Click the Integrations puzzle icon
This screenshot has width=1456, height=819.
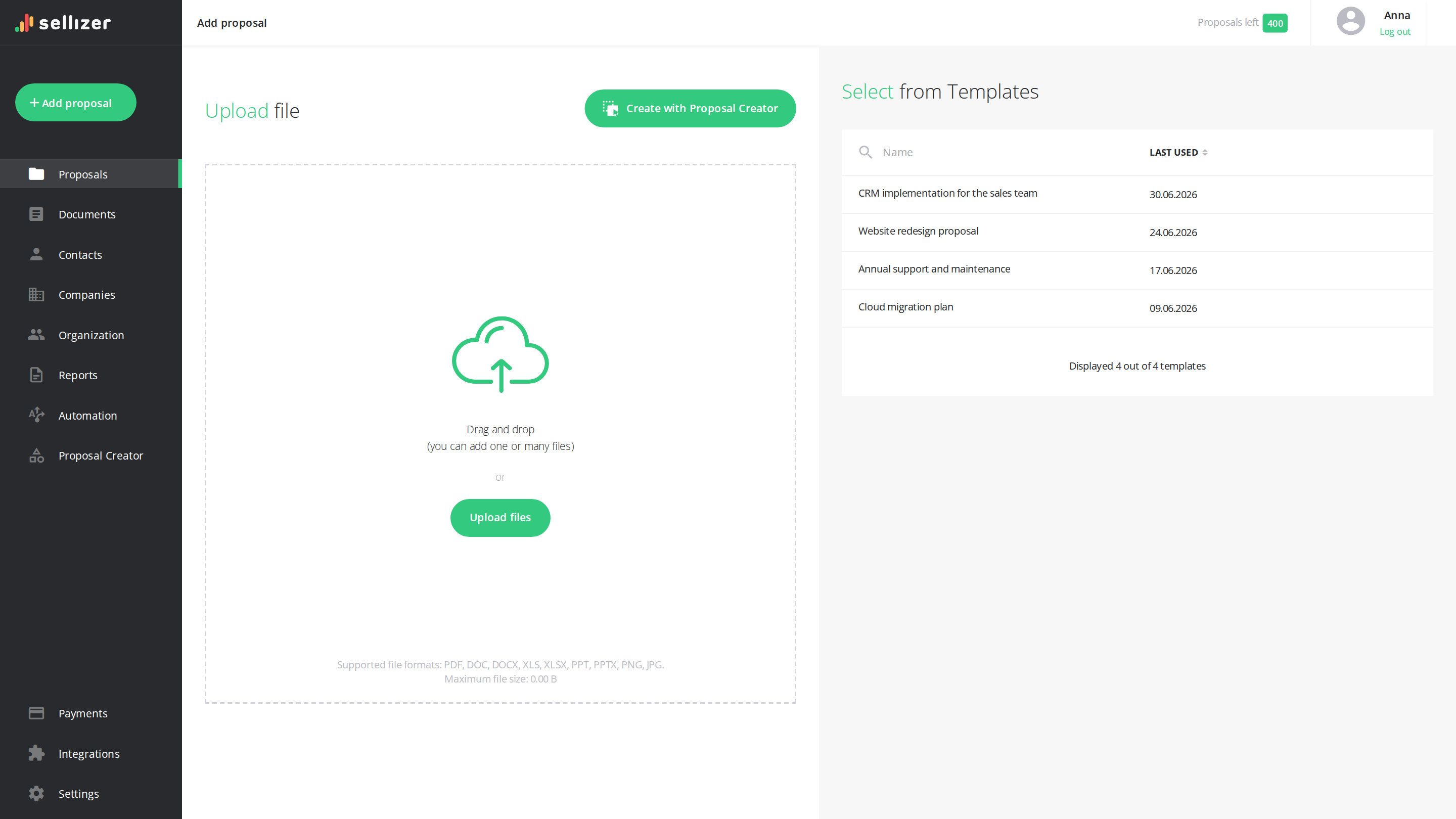[x=36, y=753]
